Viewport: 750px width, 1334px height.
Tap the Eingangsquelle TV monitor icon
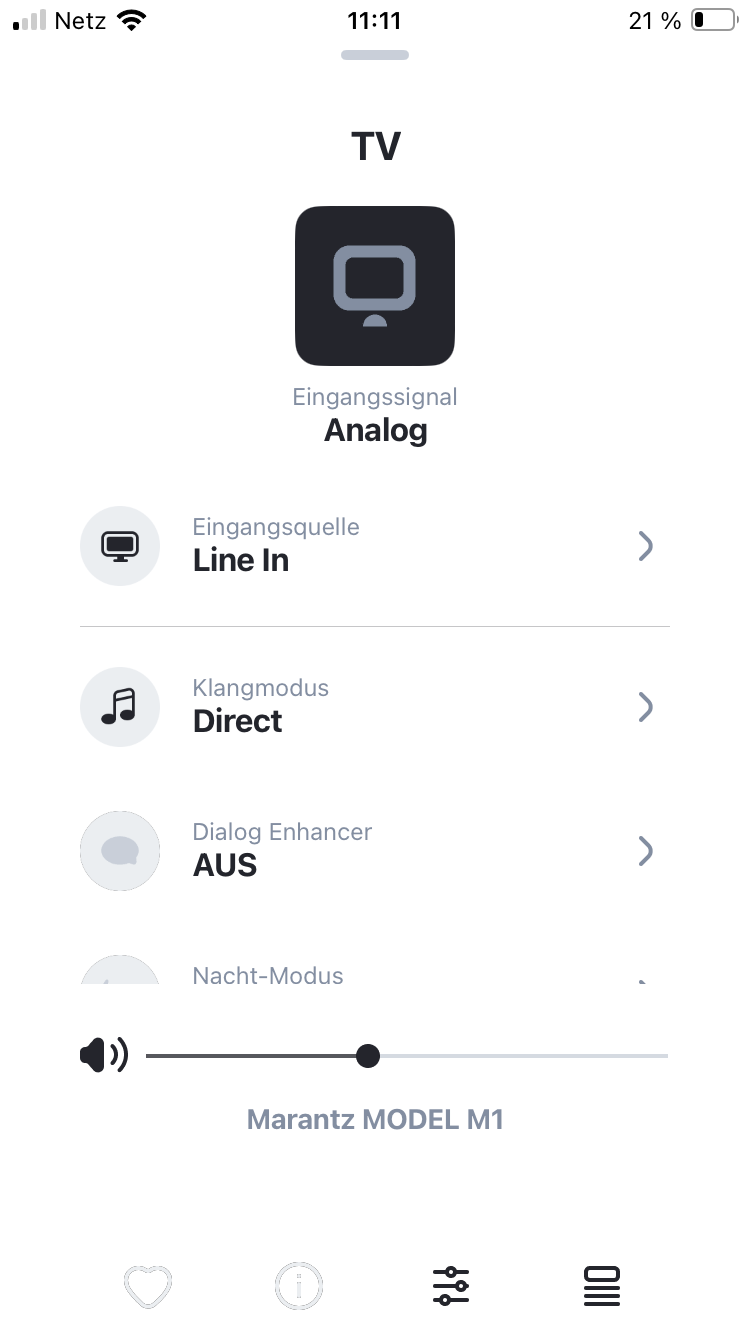click(120, 546)
